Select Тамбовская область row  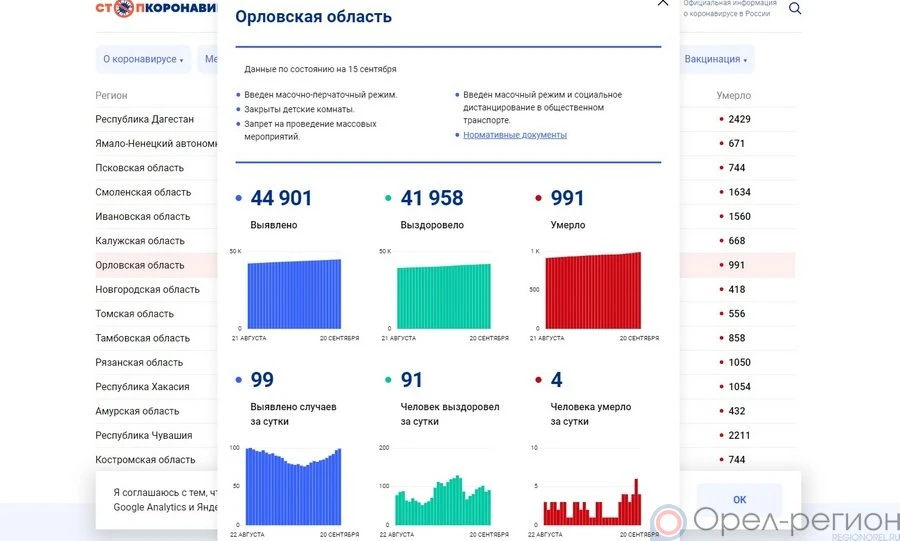pyautogui.click(x=142, y=338)
